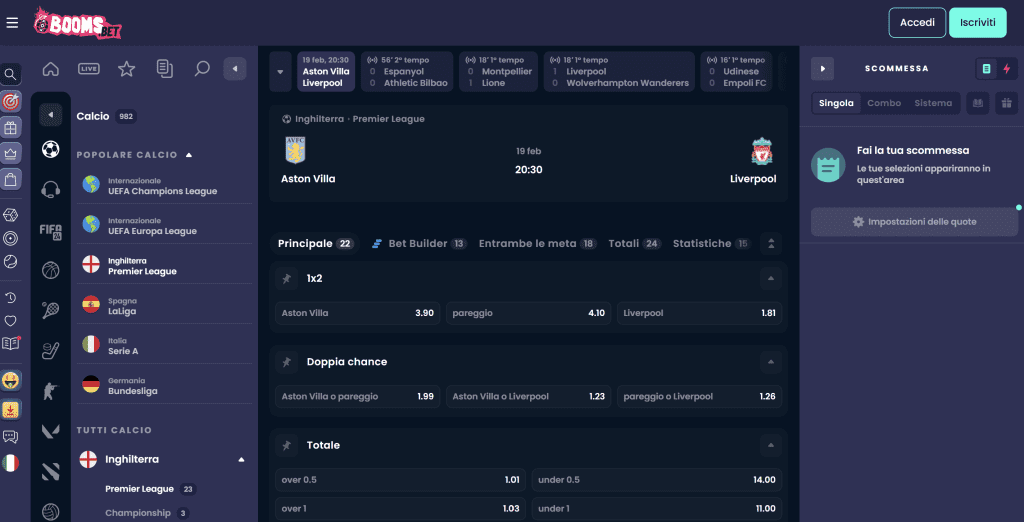Open Impostazioni delle quote settings
This screenshot has height=522, width=1024.
(x=914, y=222)
